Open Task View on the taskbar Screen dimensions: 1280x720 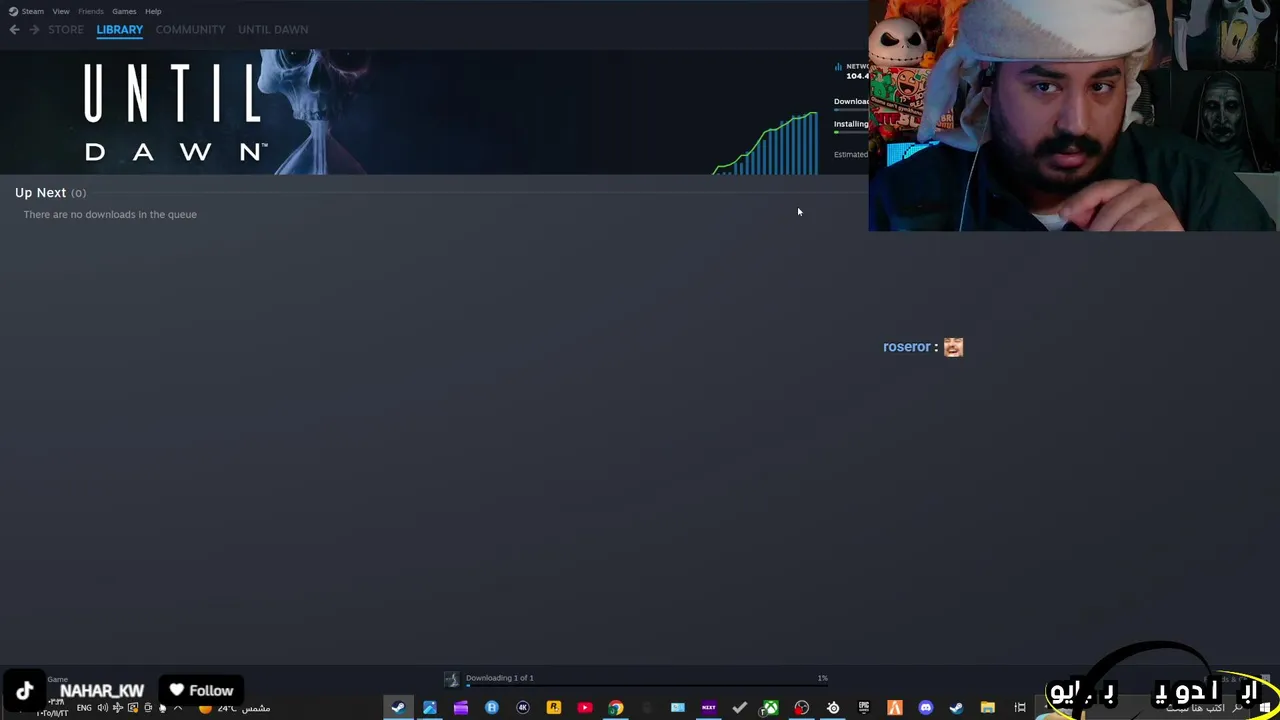[x=1020, y=708]
